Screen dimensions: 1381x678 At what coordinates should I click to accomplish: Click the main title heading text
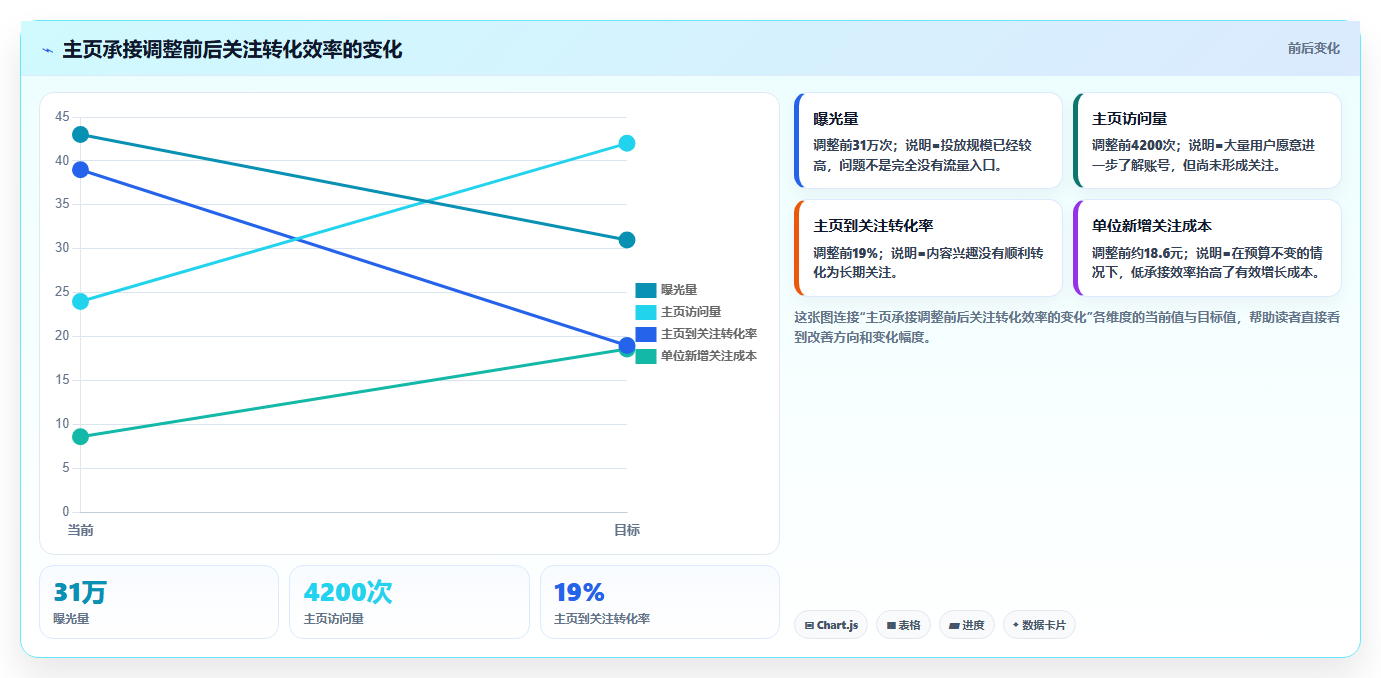tap(232, 50)
